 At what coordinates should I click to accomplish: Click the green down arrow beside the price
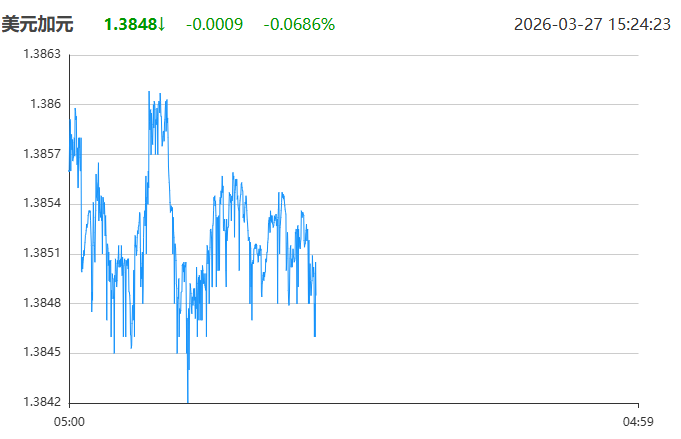pos(162,23)
